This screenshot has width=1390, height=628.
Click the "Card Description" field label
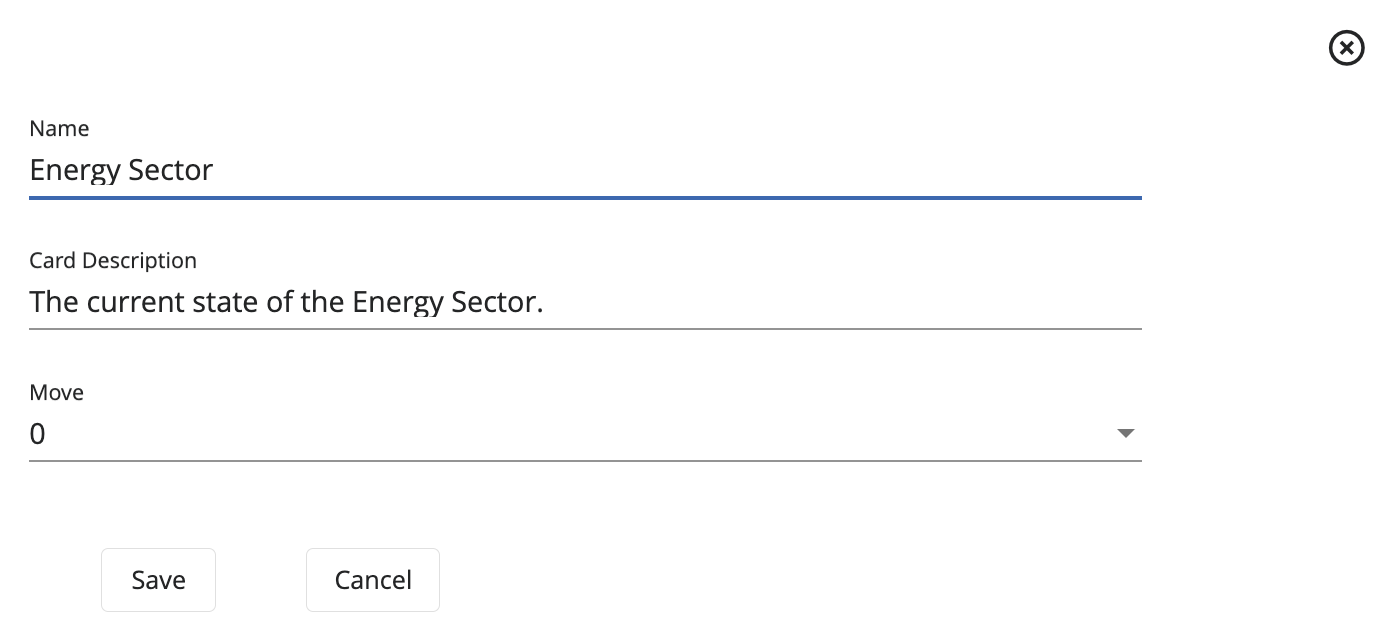pos(113,261)
